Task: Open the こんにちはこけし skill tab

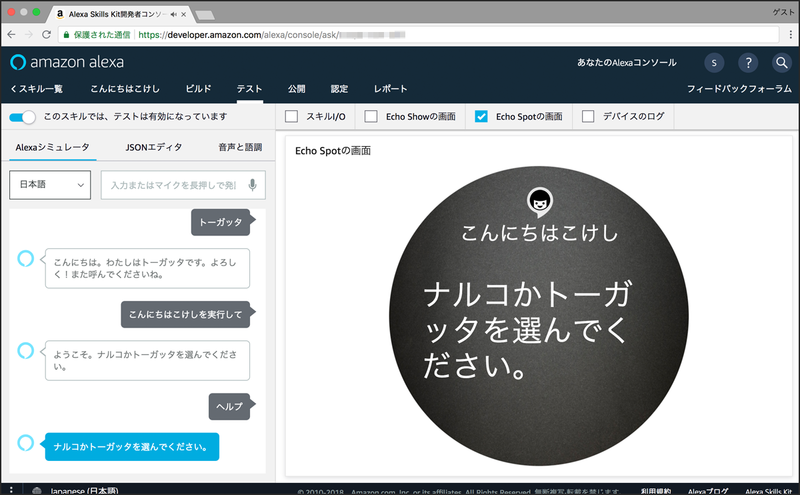Action: click(x=125, y=89)
